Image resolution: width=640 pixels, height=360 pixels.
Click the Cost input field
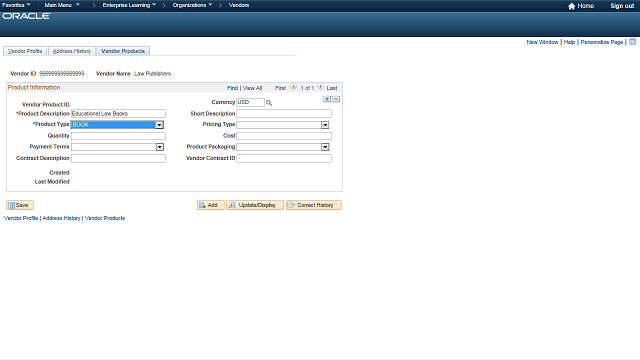coord(284,136)
